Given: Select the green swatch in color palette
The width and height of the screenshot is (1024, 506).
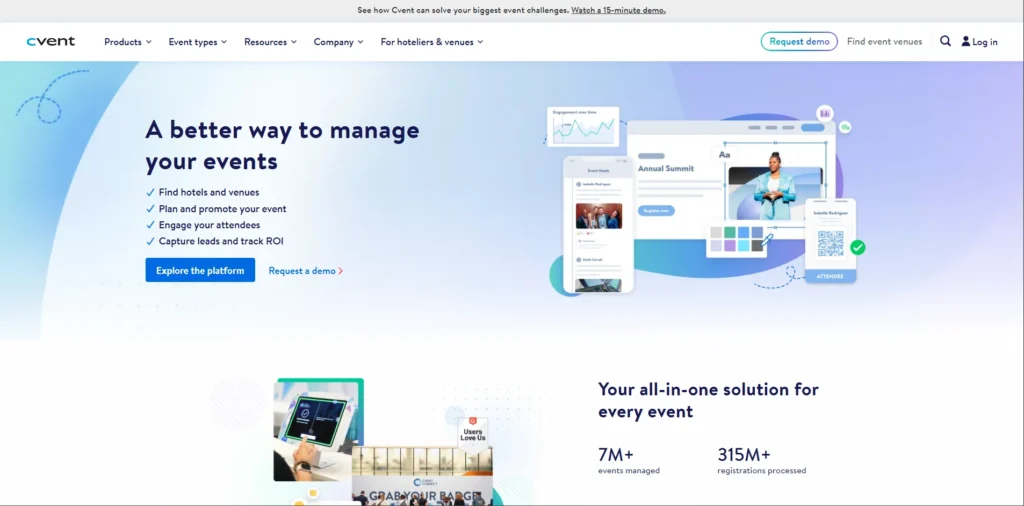Looking at the screenshot, I should point(729,232).
